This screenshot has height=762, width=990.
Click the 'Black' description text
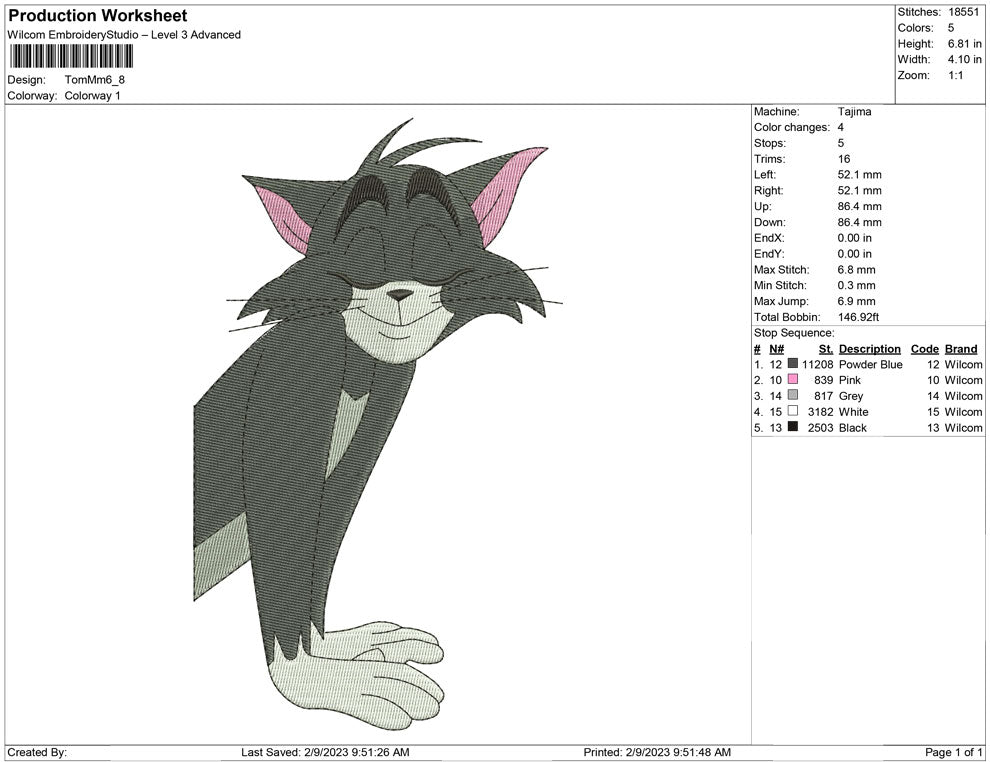(852, 427)
